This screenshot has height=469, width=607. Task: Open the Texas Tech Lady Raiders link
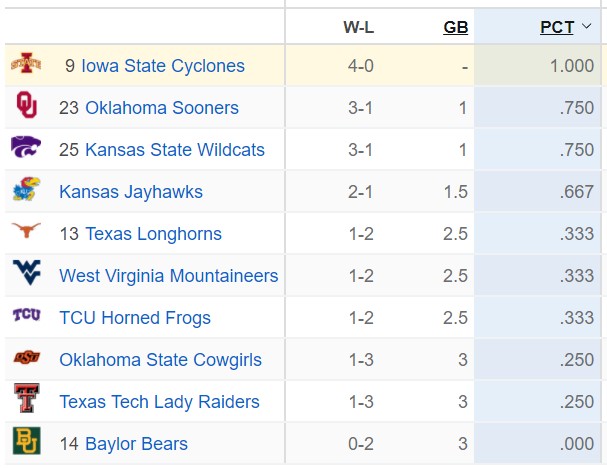pyautogui.click(x=159, y=402)
